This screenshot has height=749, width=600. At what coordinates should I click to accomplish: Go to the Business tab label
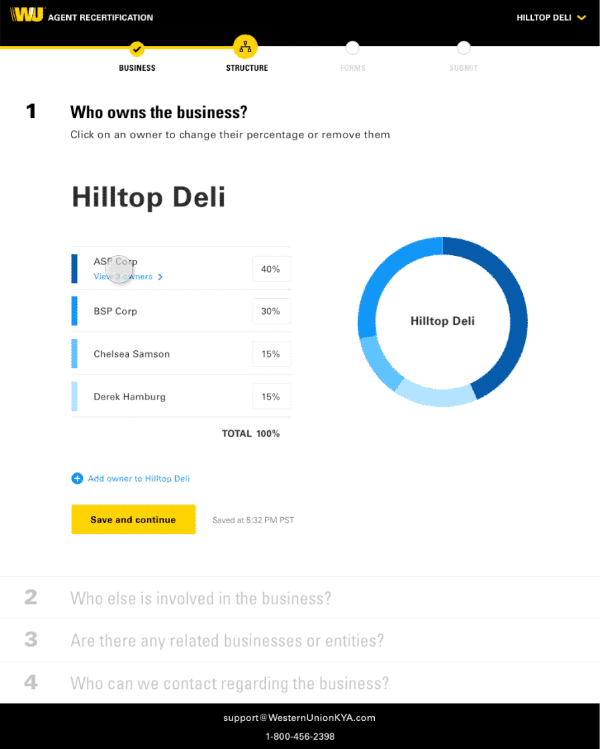137,68
